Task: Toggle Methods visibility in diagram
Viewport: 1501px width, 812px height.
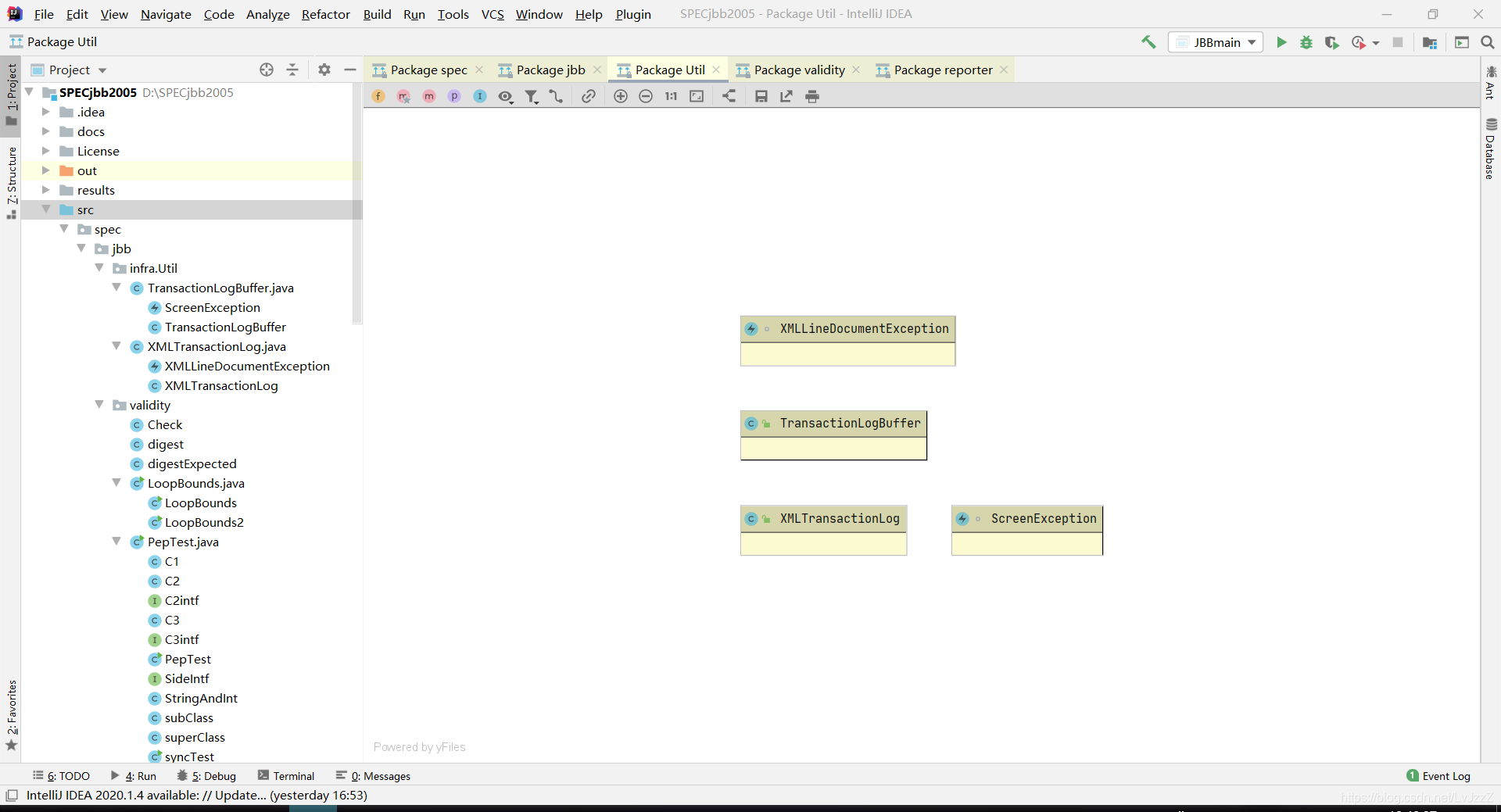Action: (429, 96)
